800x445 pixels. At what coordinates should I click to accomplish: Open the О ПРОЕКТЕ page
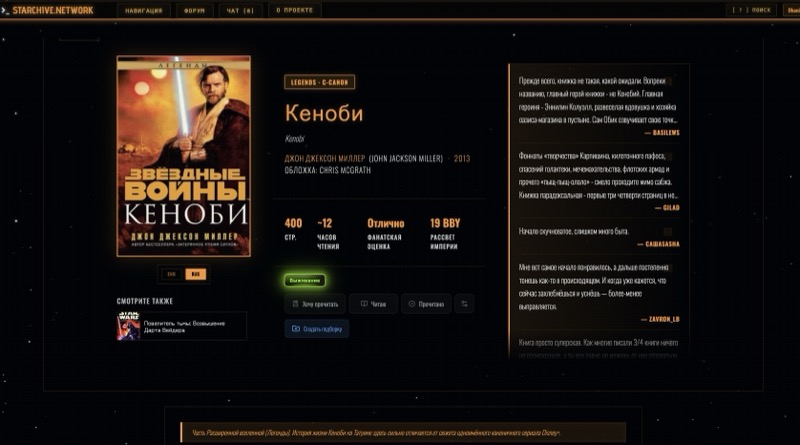point(294,10)
